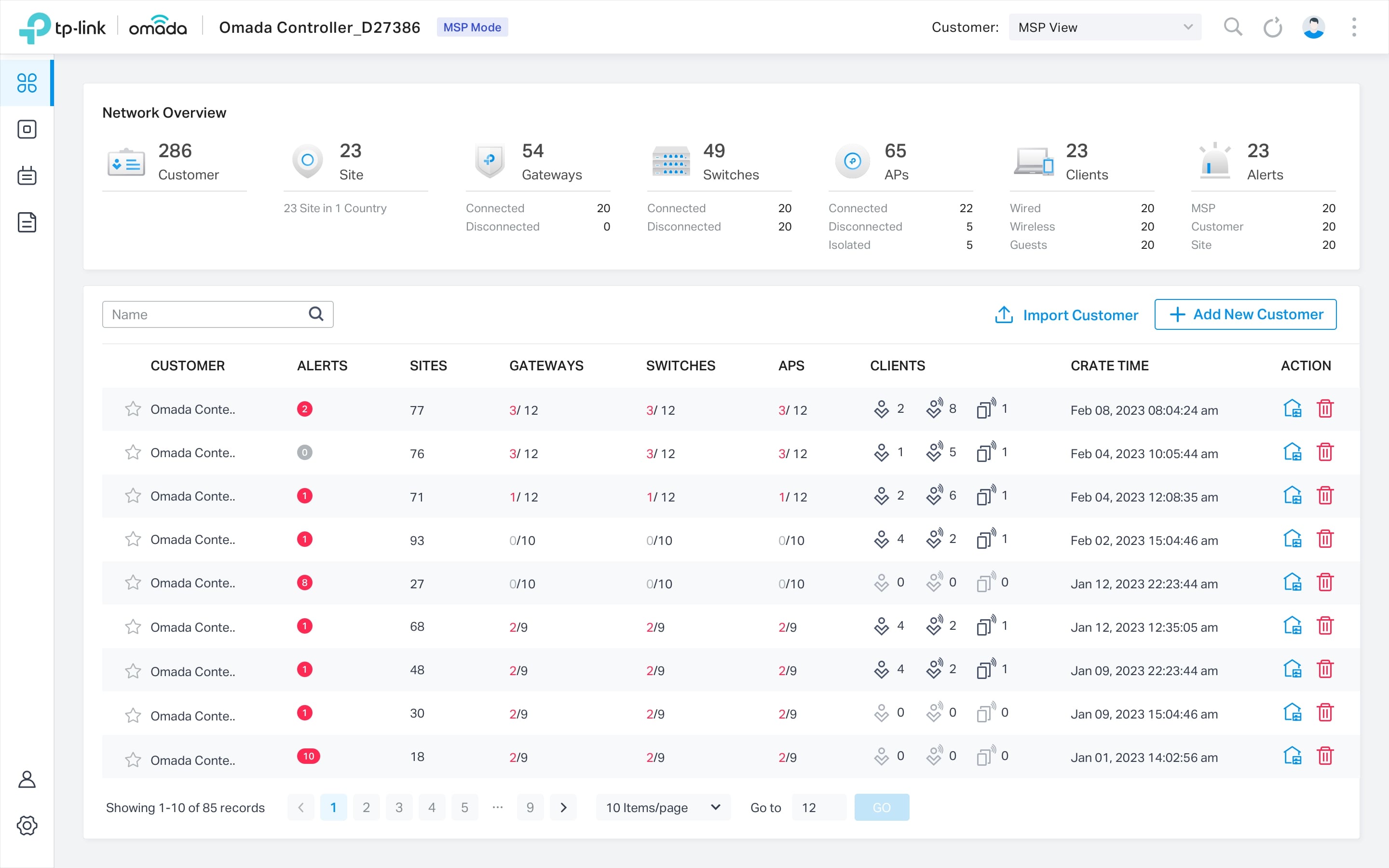Click the SITES column header

(x=428, y=366)
